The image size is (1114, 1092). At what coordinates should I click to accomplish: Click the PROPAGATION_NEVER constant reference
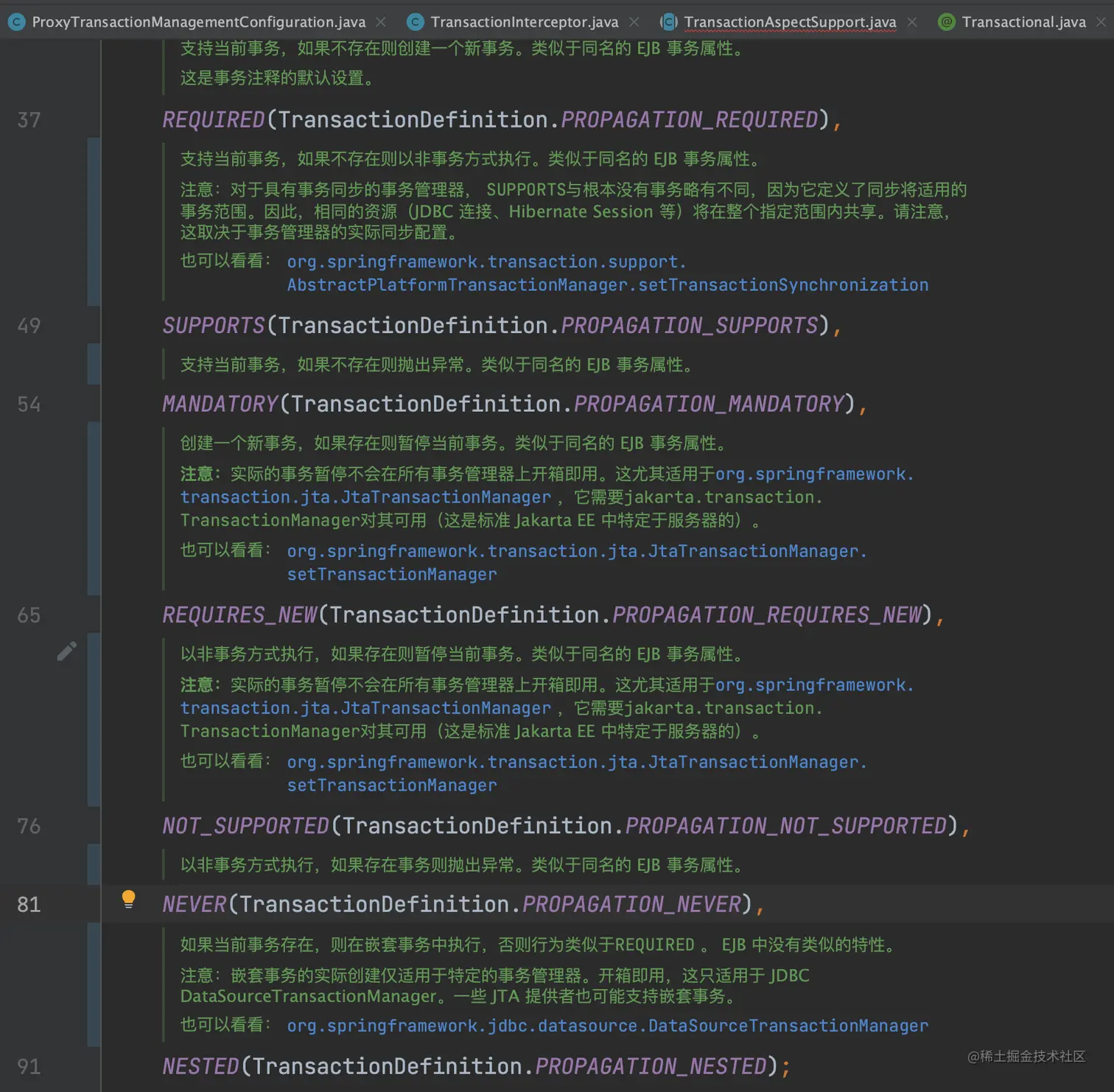pos(632,904)
